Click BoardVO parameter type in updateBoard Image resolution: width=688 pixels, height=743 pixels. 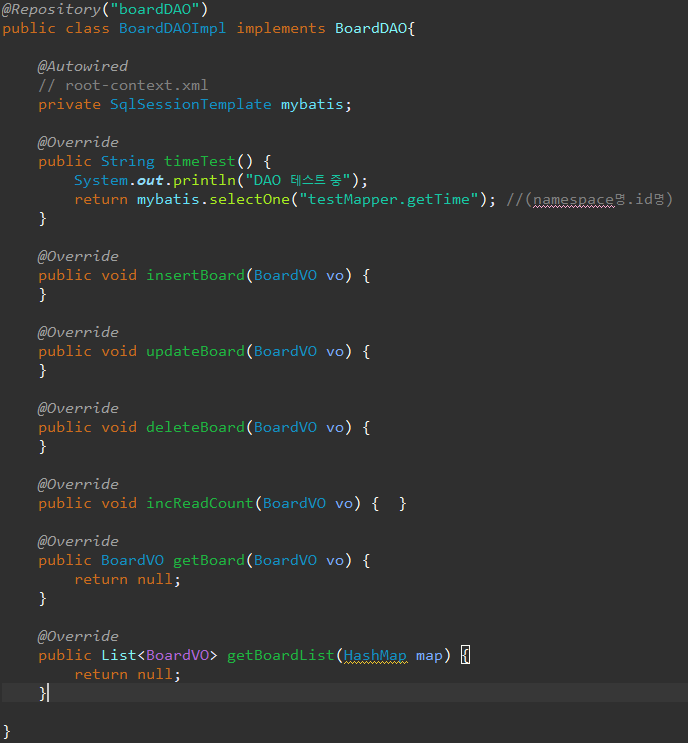pyautogui.click(x=285, y=352)
